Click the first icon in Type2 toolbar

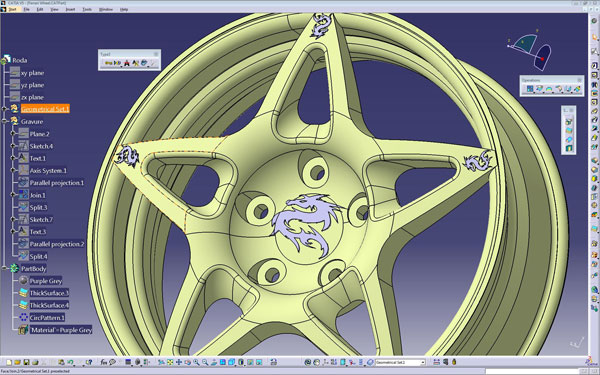109,63
